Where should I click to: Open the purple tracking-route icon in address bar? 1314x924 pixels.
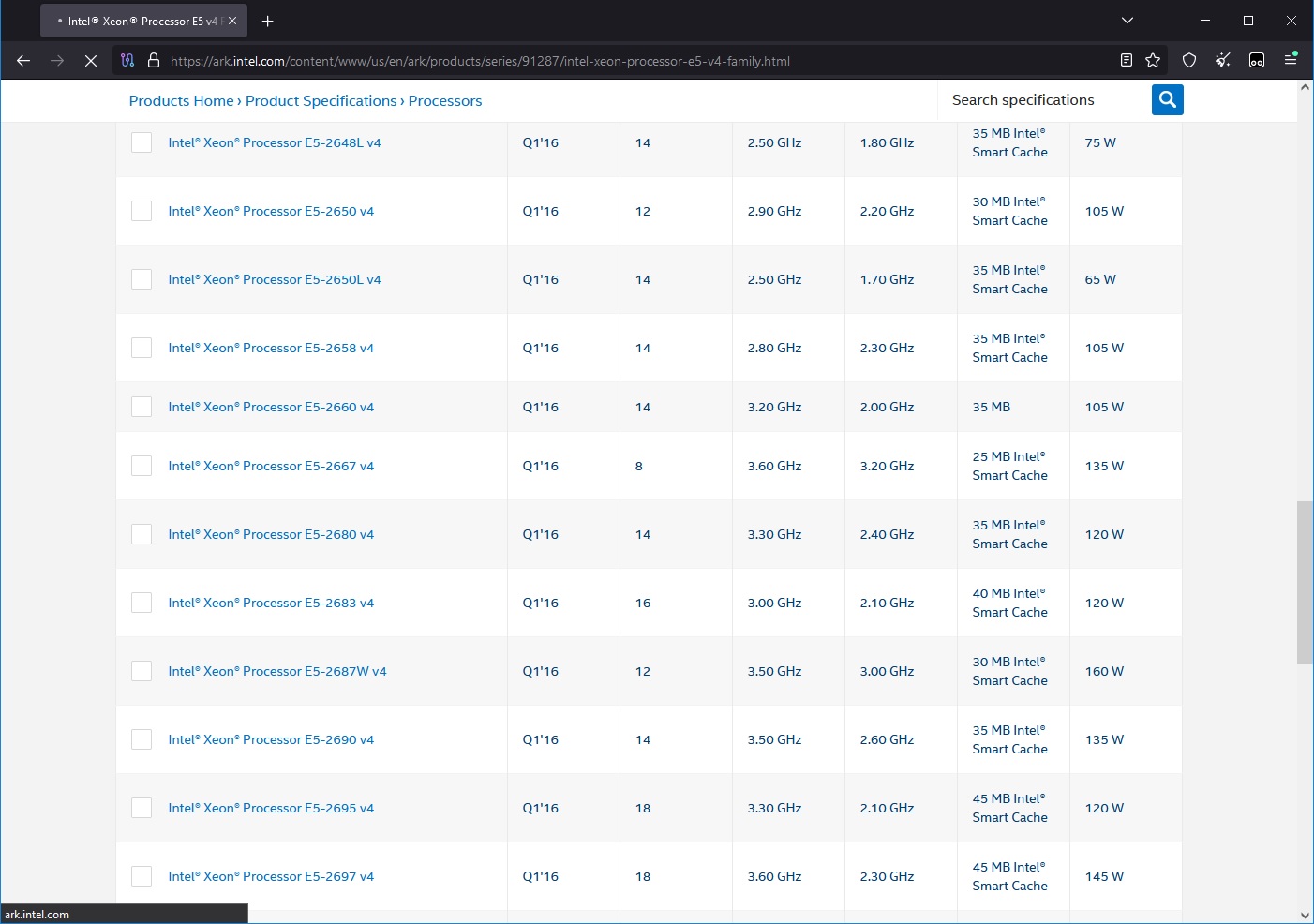pyautogui.click(x=128, y=61)
